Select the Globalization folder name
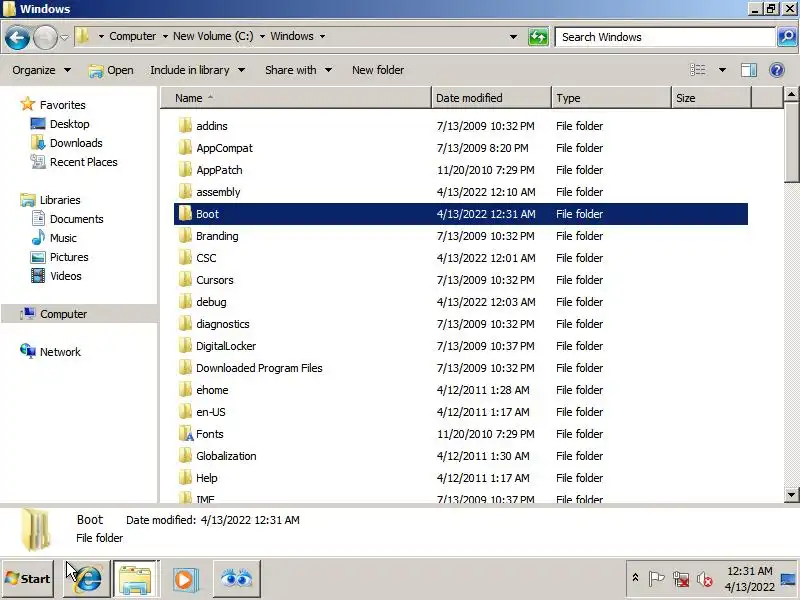 pos(226,456)
